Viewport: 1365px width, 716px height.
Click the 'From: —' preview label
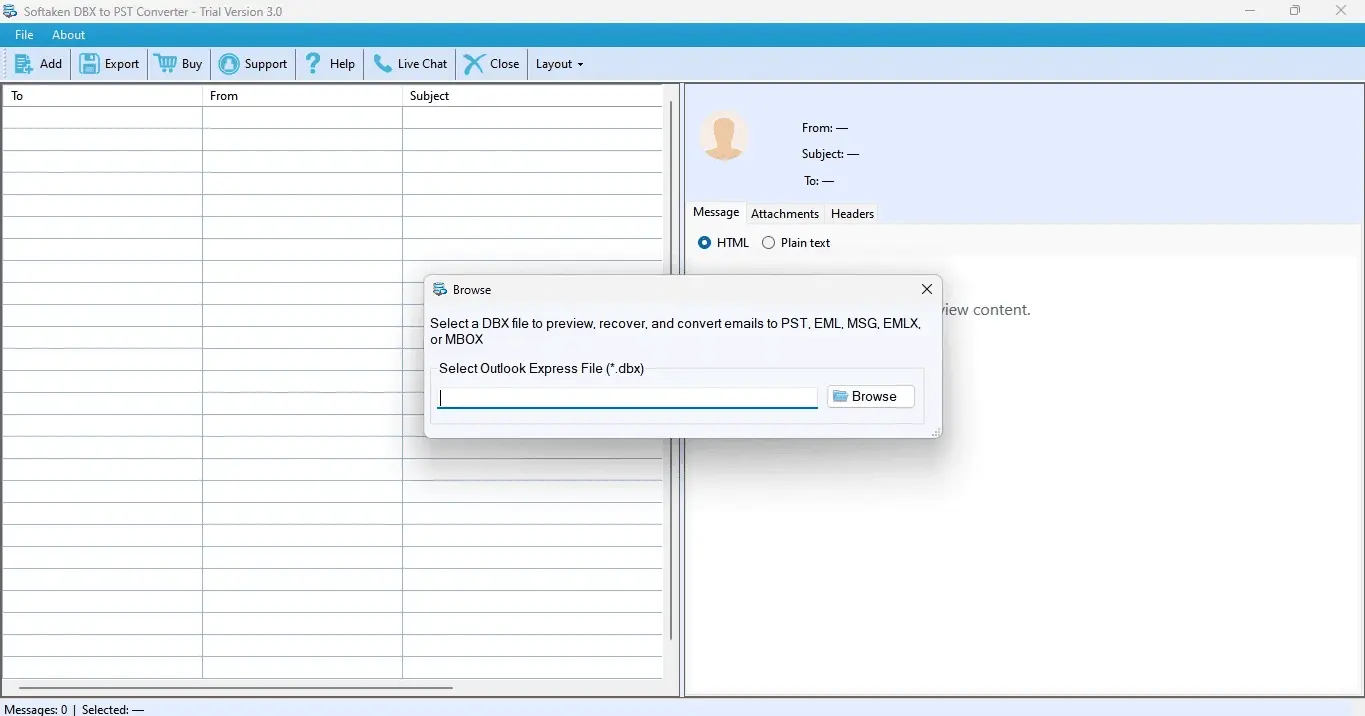pos(825,128)
